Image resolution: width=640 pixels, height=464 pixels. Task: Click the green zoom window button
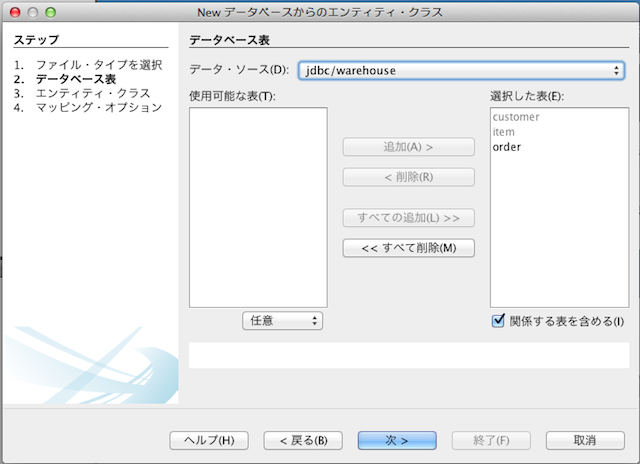pyautogui.click(x=50, y=12)
